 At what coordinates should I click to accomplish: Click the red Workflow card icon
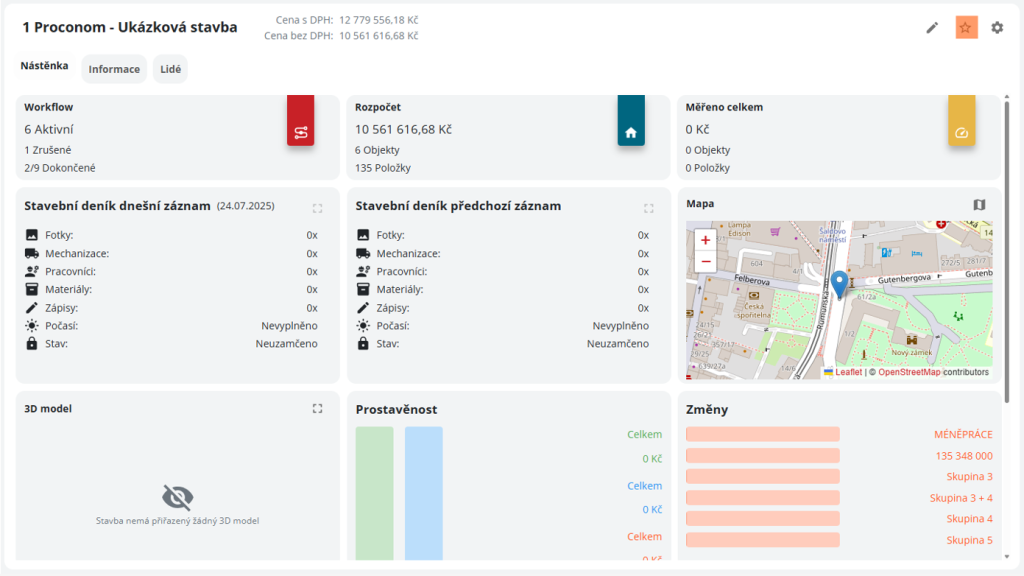[x=301, y=132]
